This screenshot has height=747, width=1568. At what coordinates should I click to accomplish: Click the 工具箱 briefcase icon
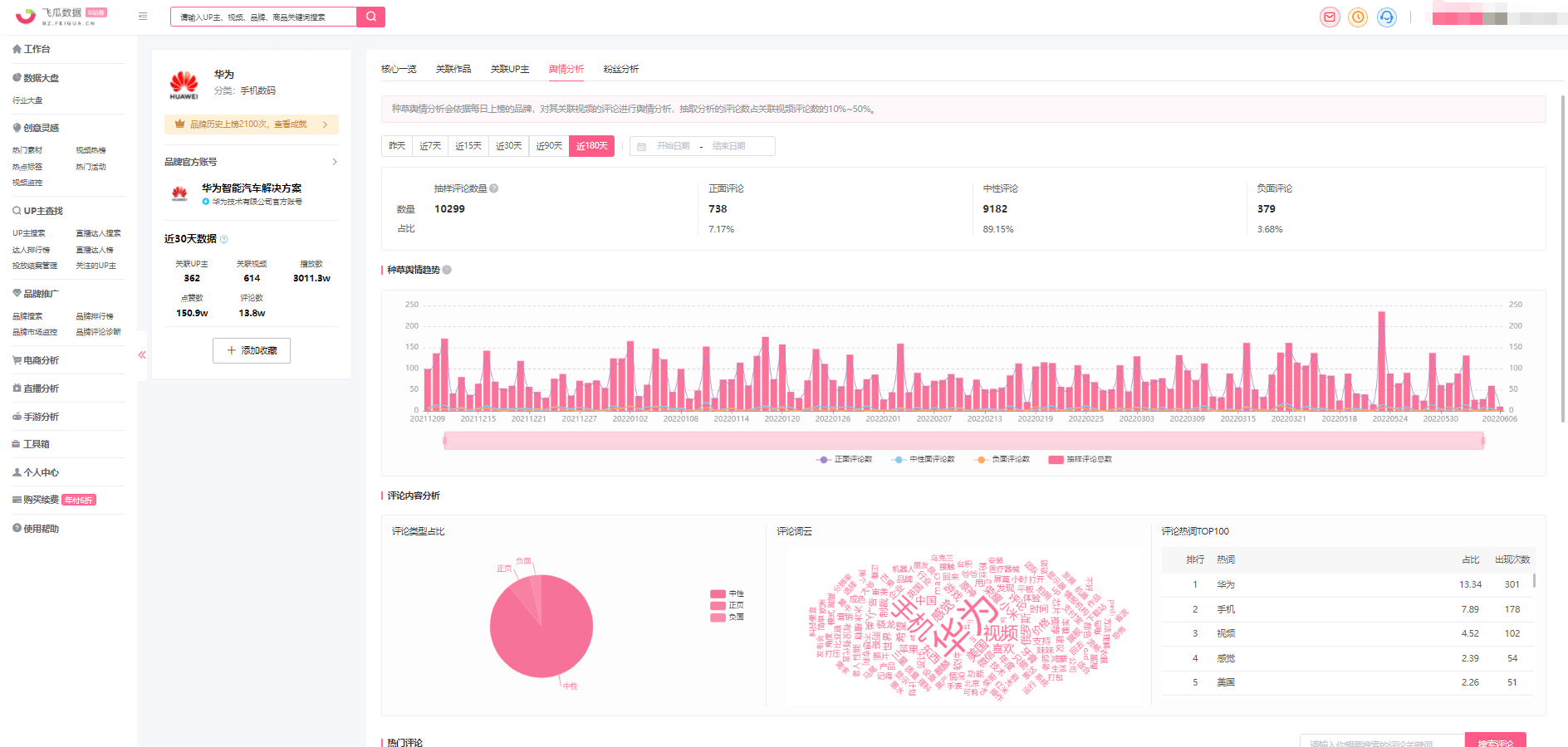click(x=17, y=444)
